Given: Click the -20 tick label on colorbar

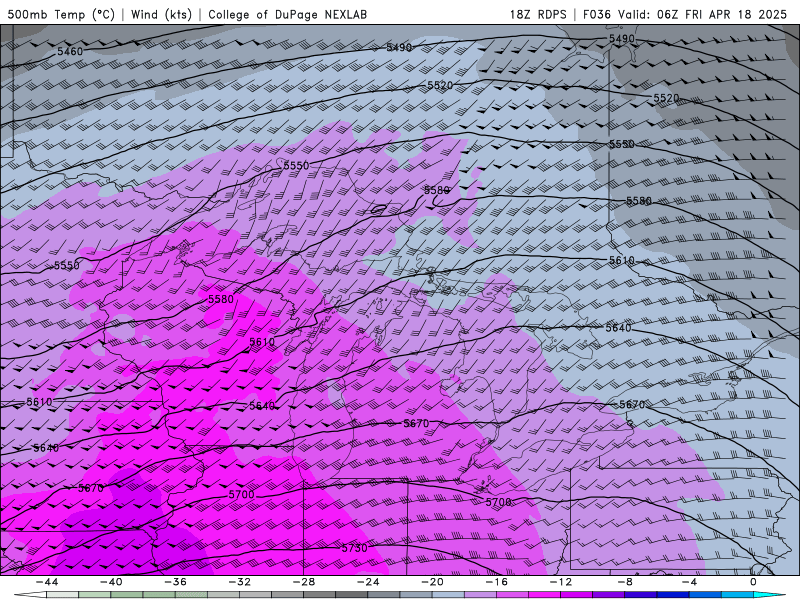Looking at the screenshot, I should 432,582.
